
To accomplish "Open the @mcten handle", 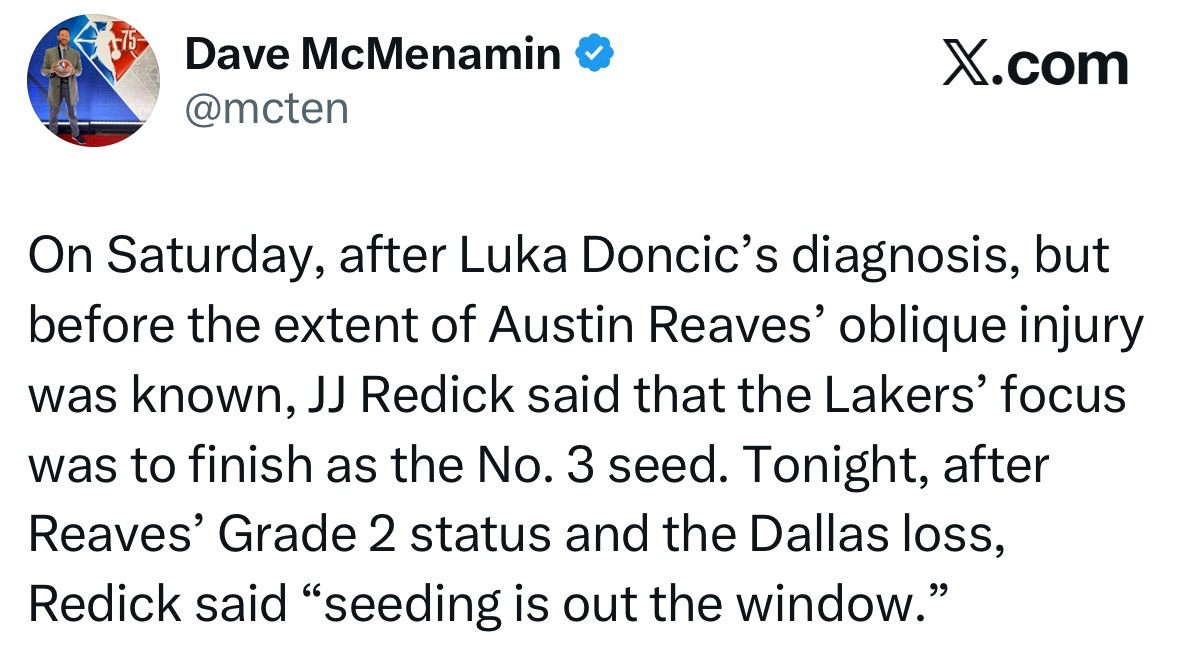I will 266,107.
